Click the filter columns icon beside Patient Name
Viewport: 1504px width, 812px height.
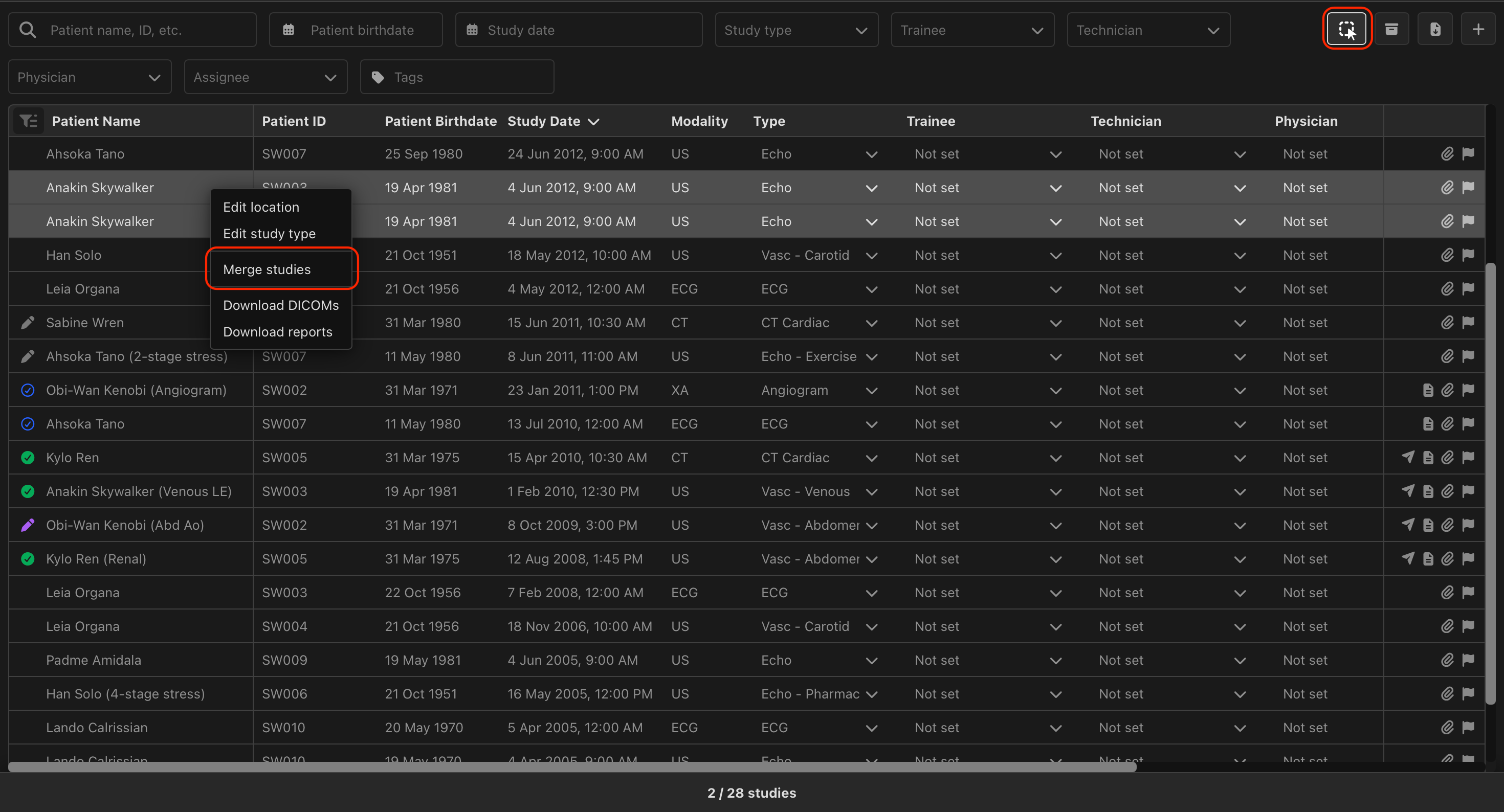28,121
